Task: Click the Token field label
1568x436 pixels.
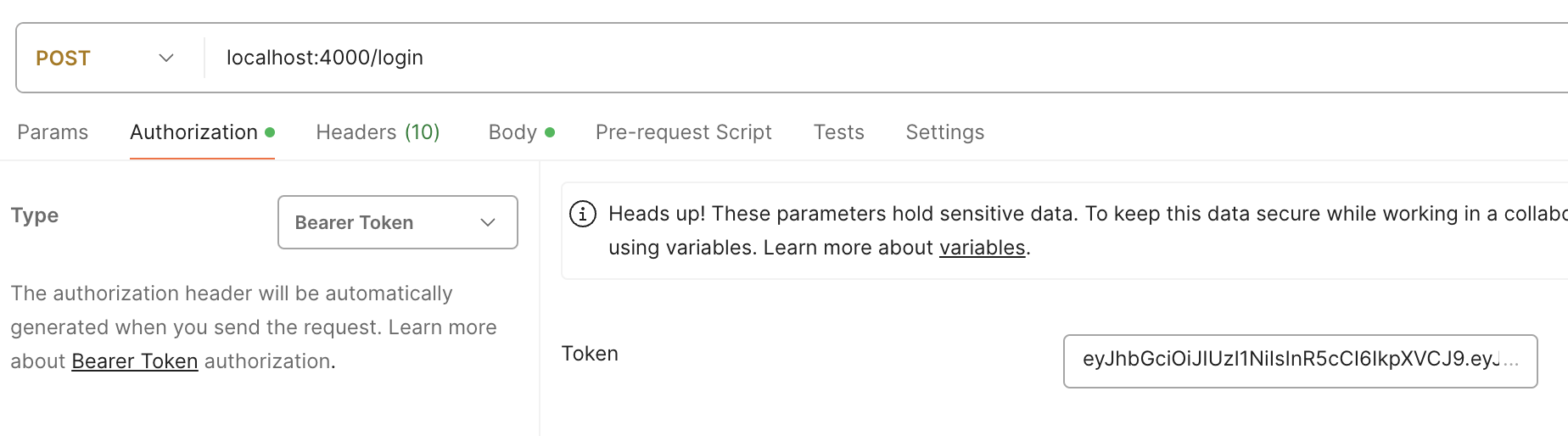Action: [590, 354]
